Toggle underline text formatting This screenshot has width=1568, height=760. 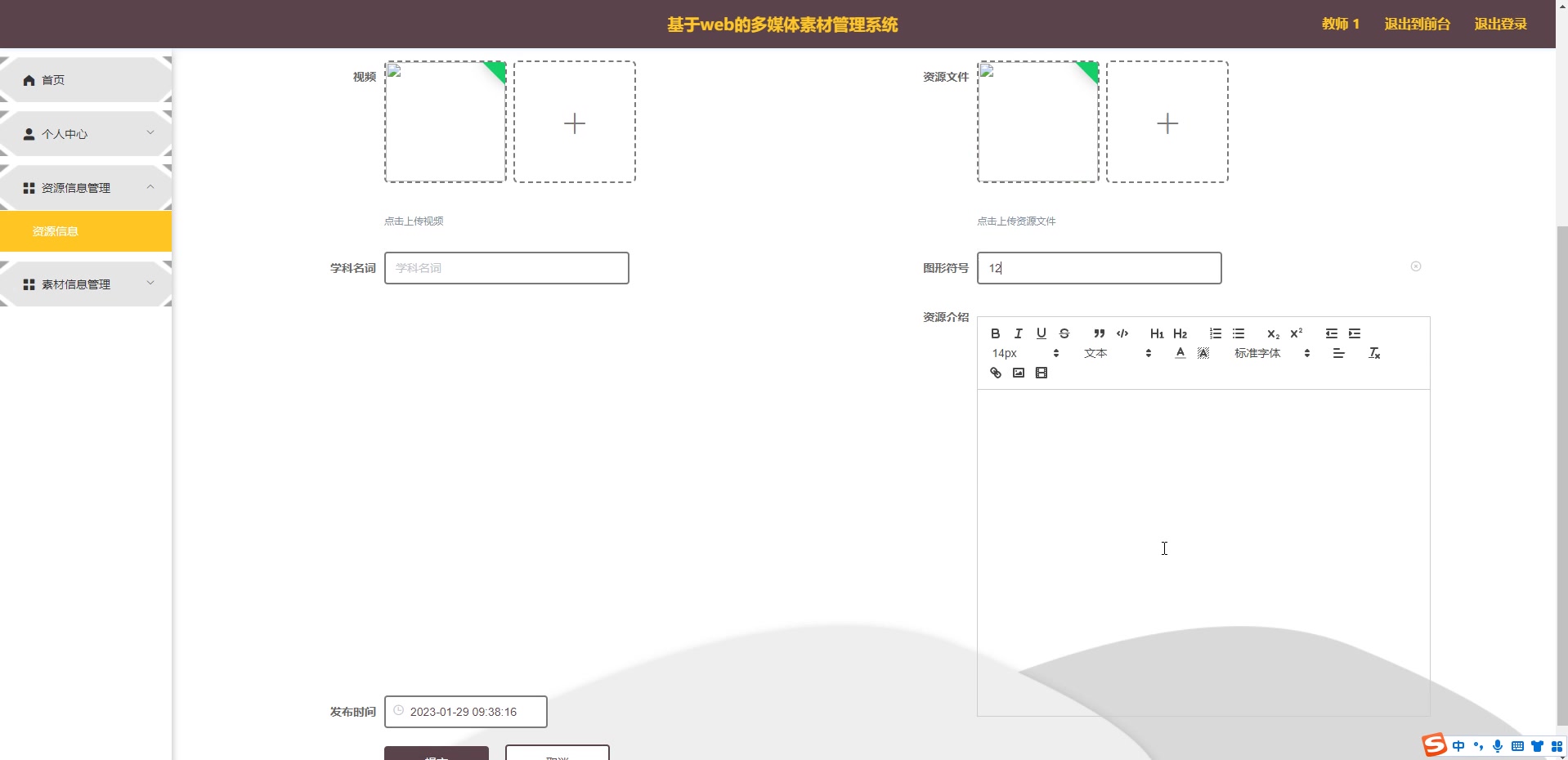pos(1042,333)
